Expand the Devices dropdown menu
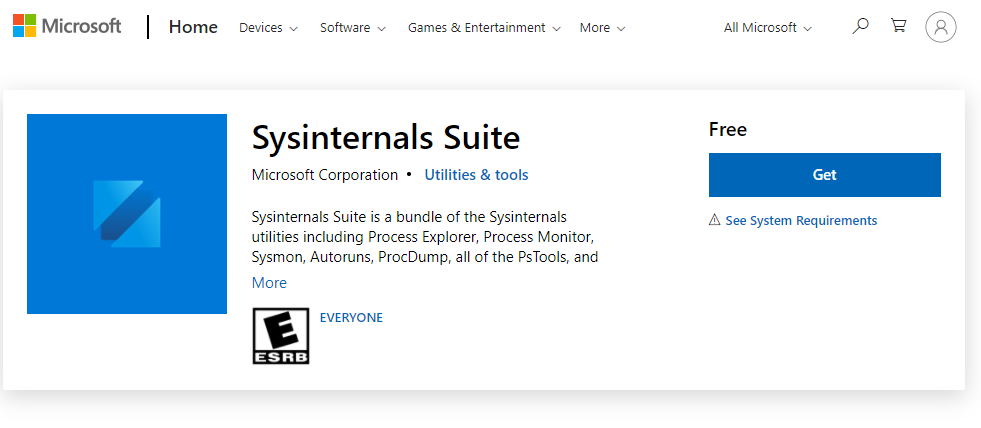 pyautogui.click(x=268, y=28)
